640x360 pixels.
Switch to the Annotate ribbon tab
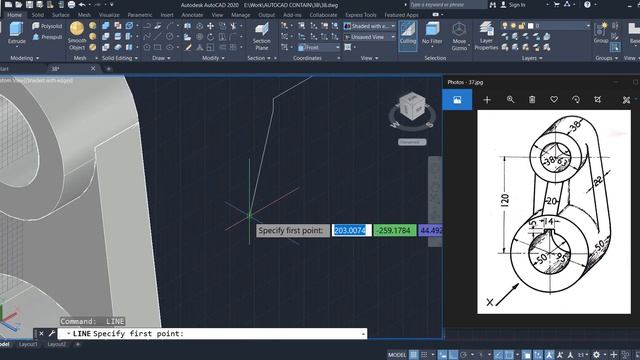click(x=192, y=15)
